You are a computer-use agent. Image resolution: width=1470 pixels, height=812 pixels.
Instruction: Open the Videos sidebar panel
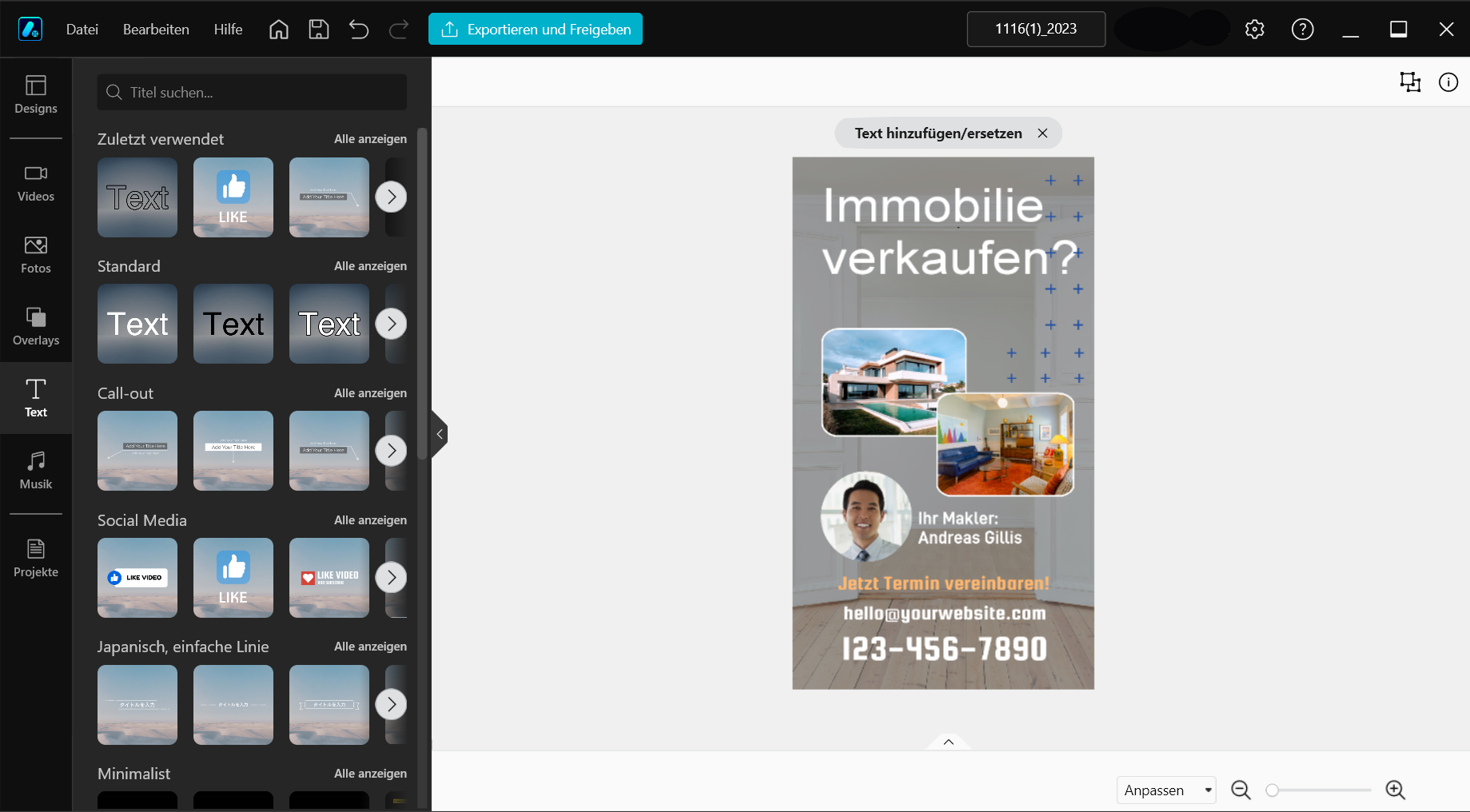pos(36,183)
